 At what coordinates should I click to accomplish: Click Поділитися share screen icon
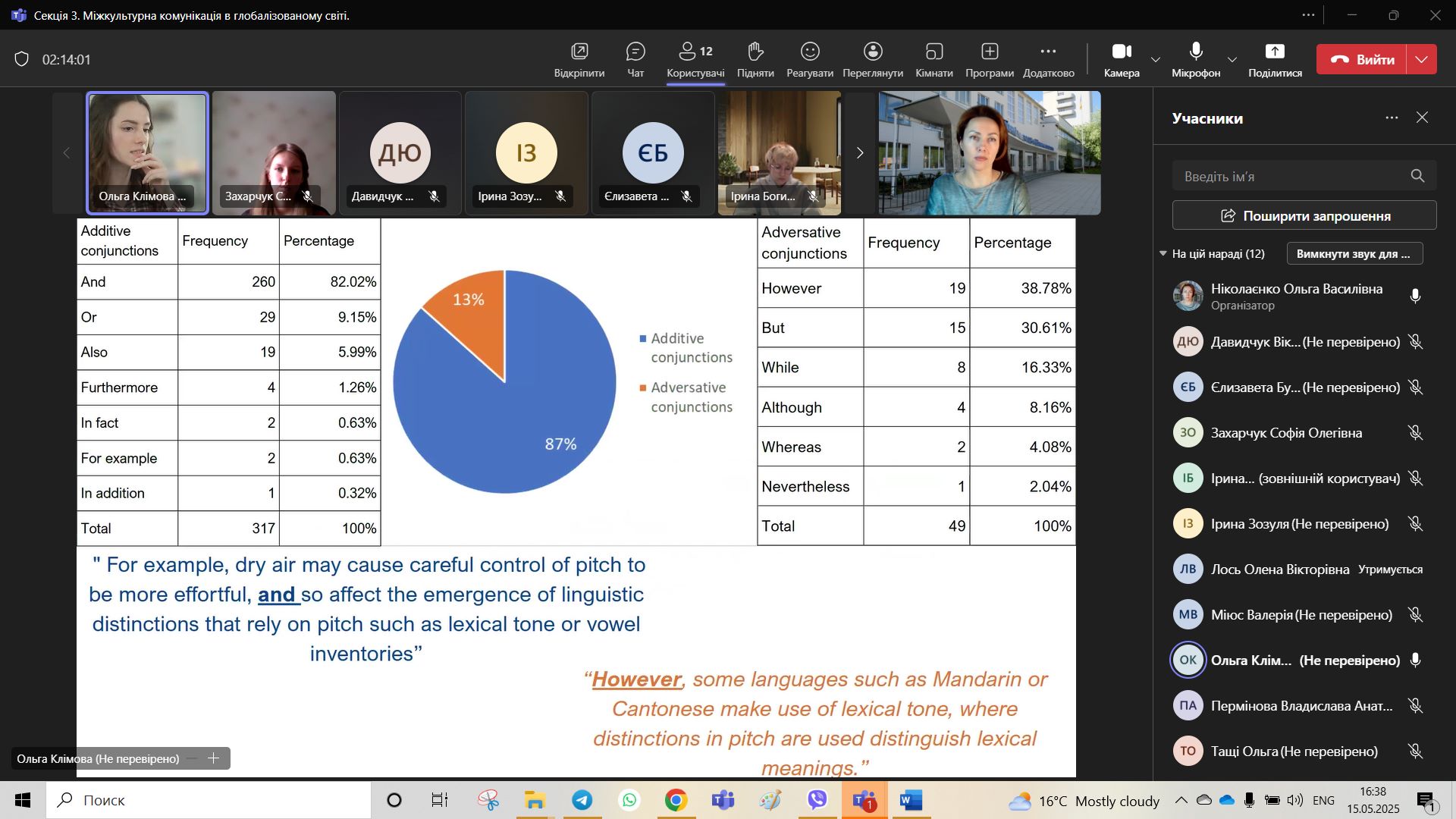[x=1275, y=52]
